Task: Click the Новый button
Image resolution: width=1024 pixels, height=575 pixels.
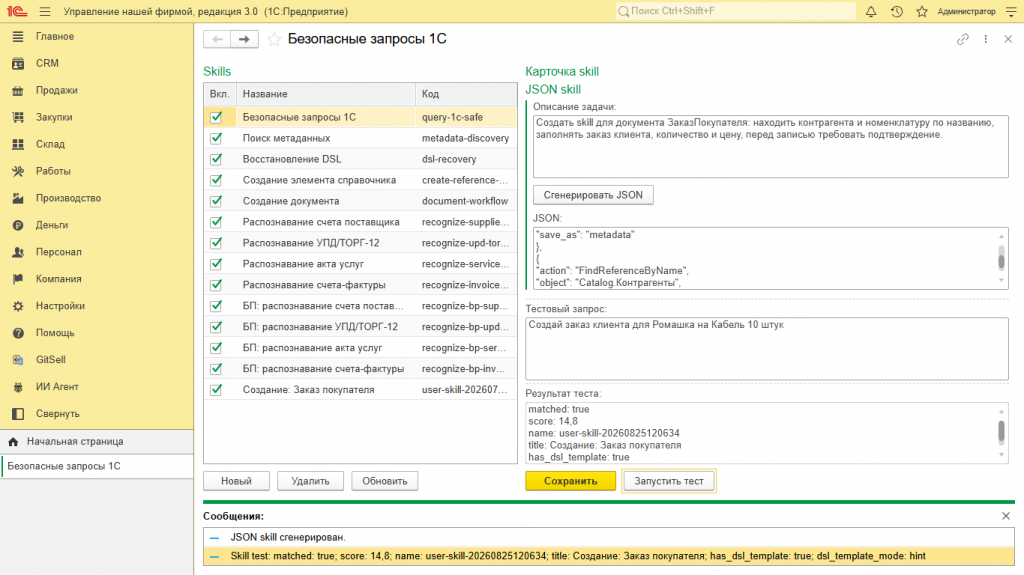Action: (236, 481)
